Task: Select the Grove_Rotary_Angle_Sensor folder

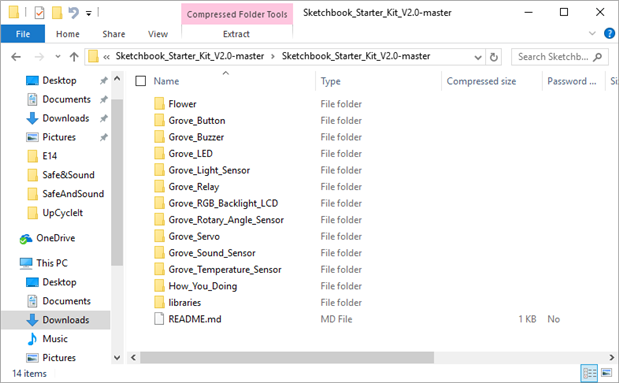Action: [x=219, y=220]
